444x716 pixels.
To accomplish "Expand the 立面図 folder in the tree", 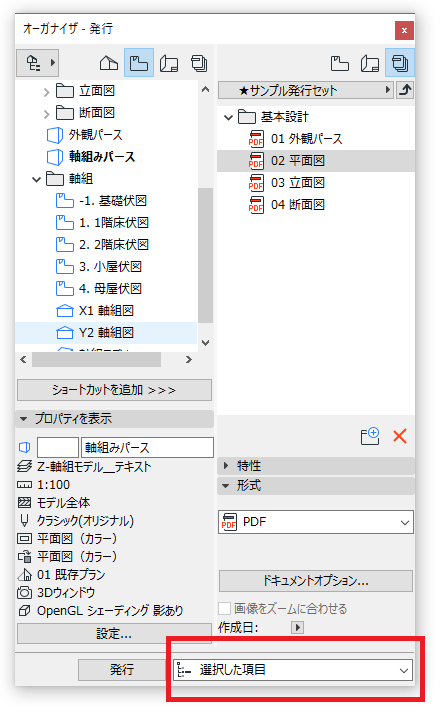I will 46,92.
